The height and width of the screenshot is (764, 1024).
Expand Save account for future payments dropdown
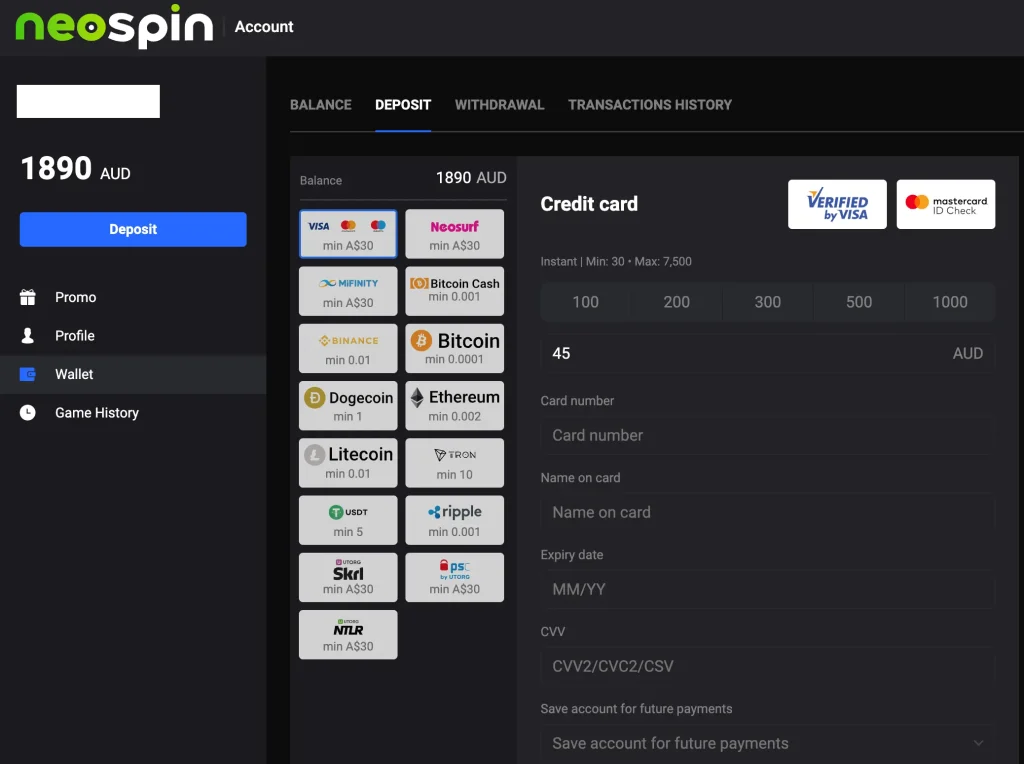pos(767,743)
